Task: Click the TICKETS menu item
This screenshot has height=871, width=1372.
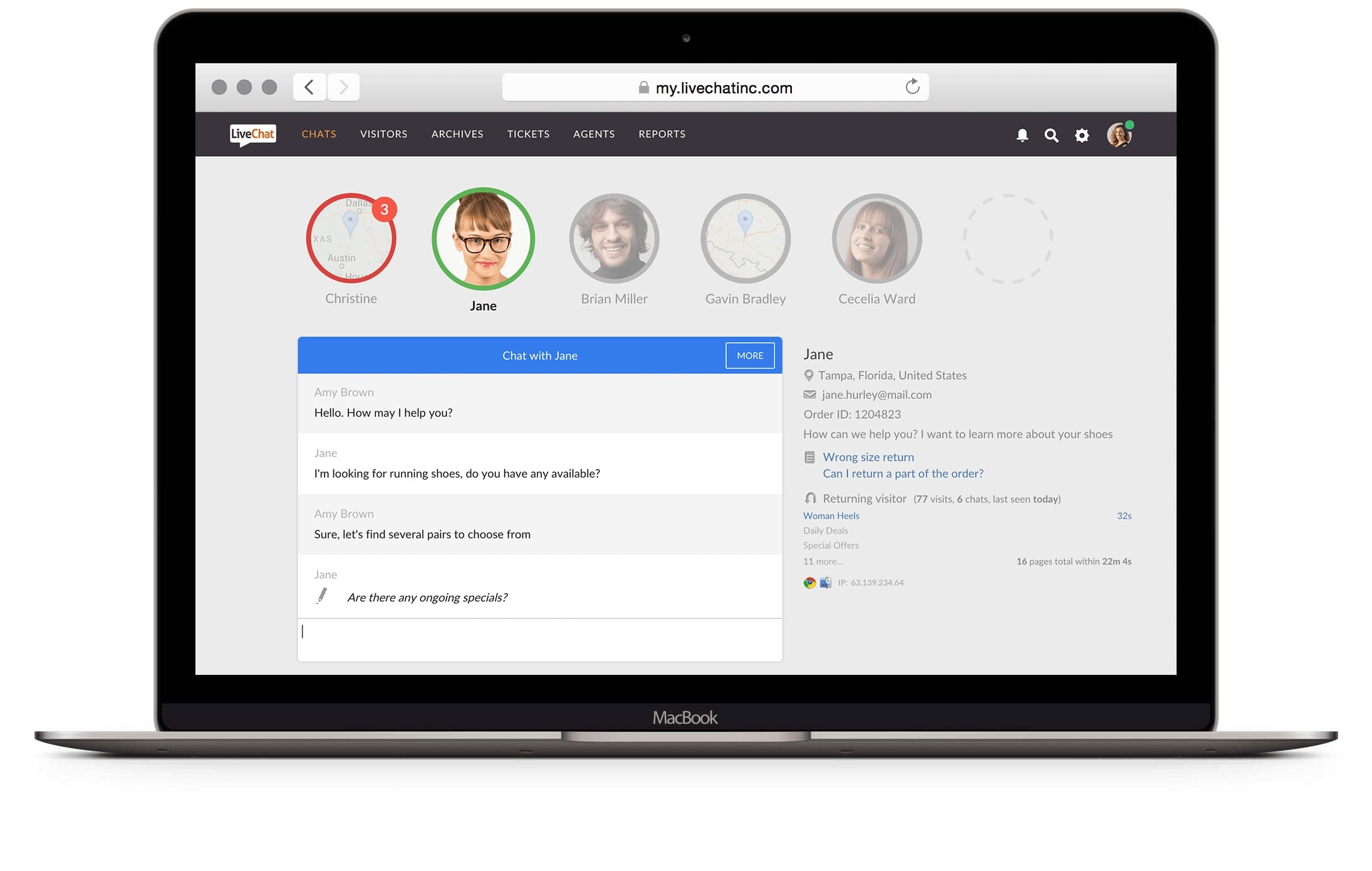Action: [528, 134]
